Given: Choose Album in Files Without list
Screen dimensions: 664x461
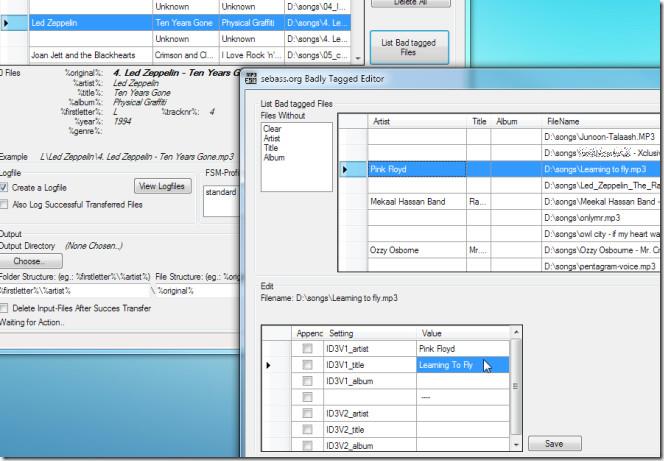Looking at the screenshot, I should click(x=274, y=158).
